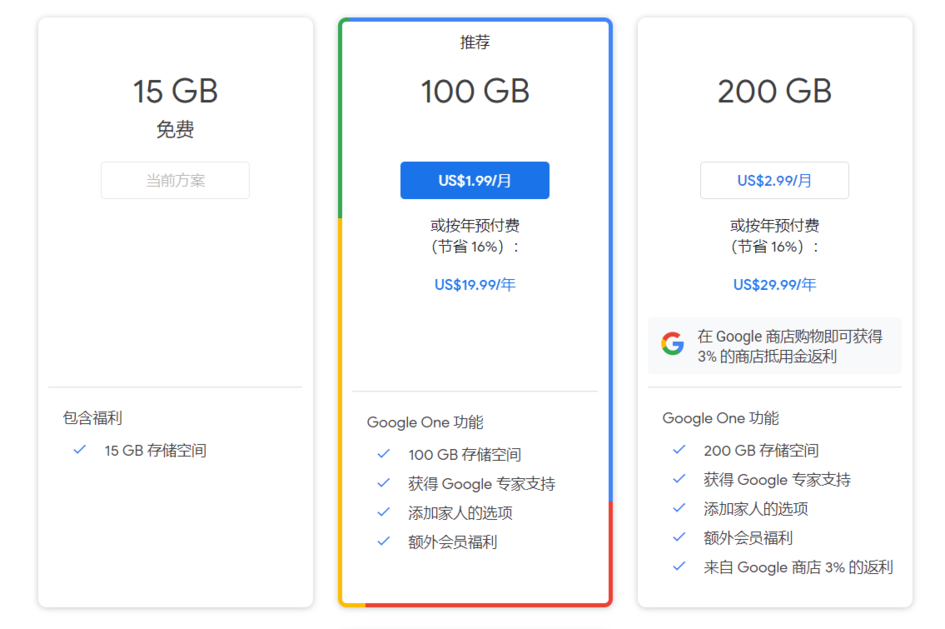Click the Google logo in 200 GB card
The width and height of the screenshot is (945, 629).
(x=673, y=345)
